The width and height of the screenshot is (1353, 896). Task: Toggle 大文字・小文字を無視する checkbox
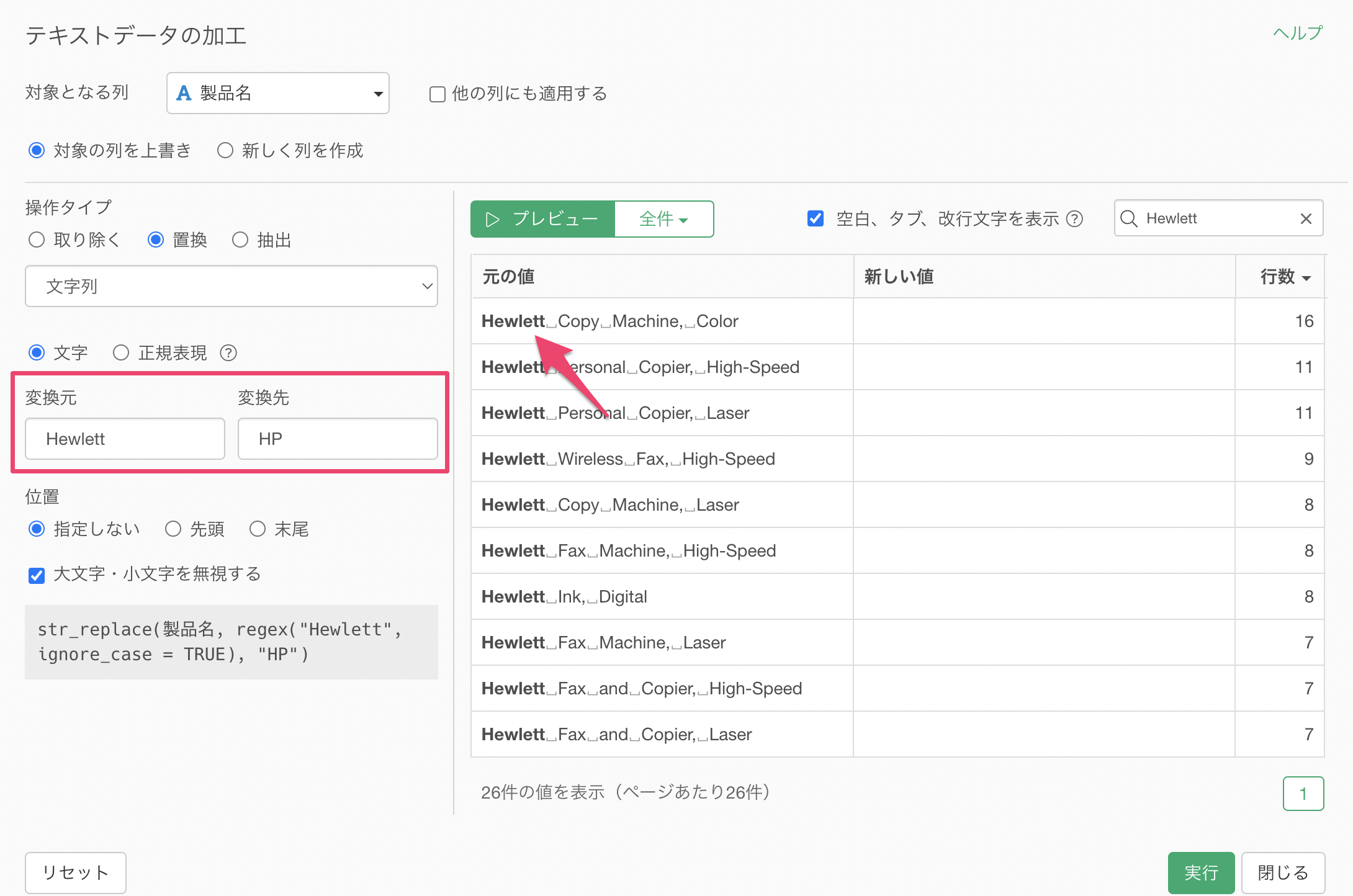(x=37, y=575)
